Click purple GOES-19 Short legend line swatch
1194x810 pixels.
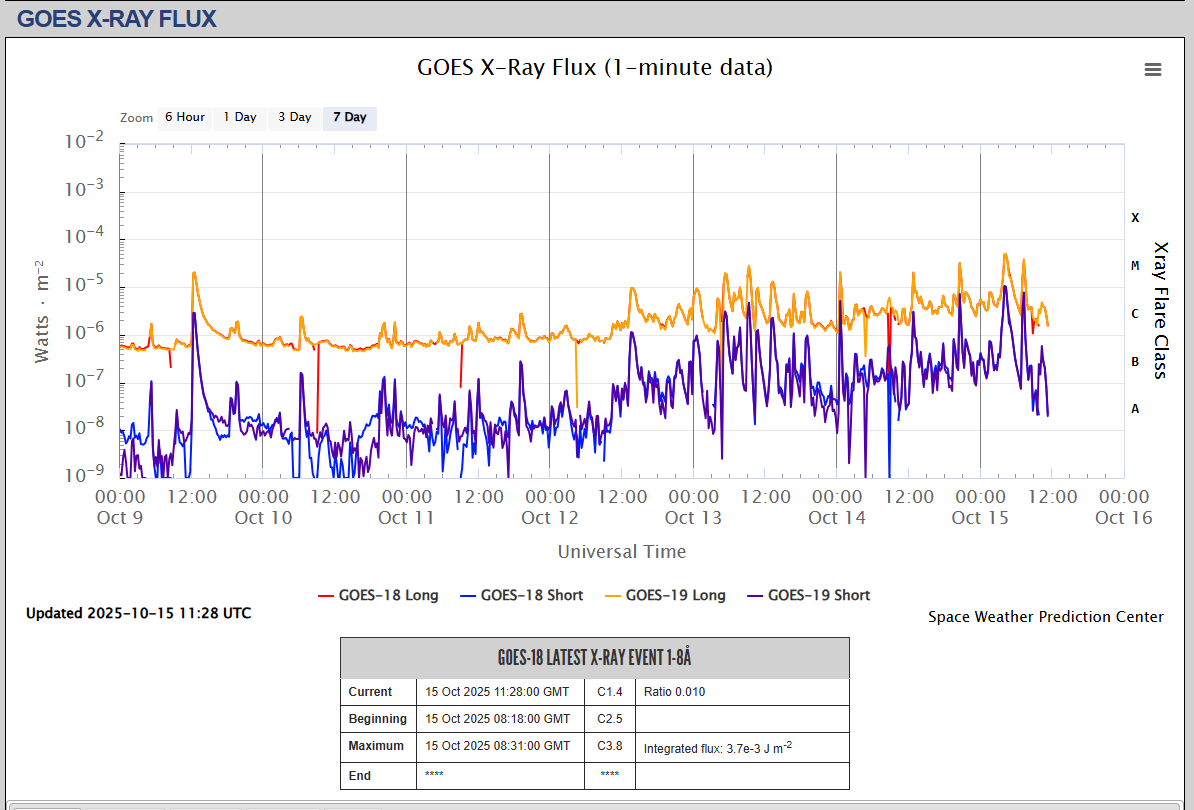pyautogui.click(x=754, y=595)
